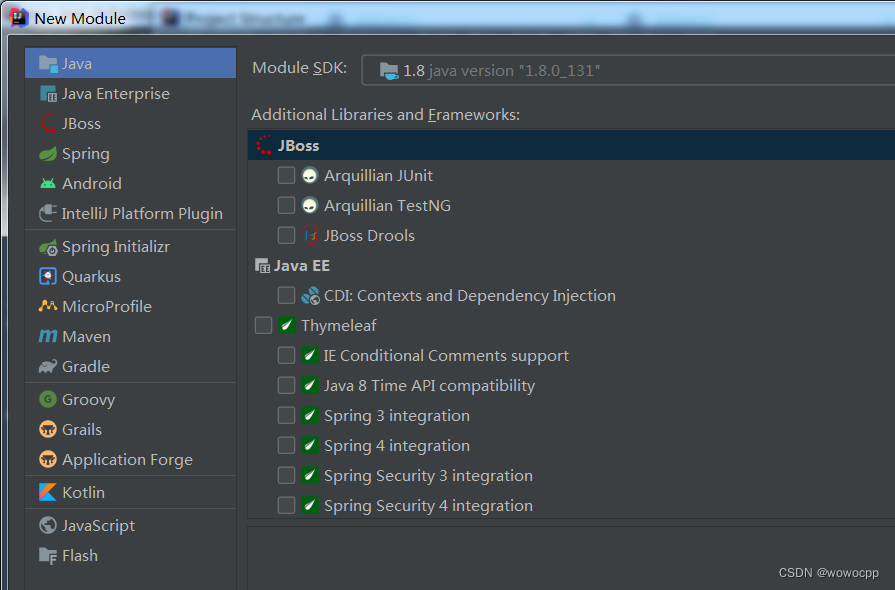Tick the Spring 3 integration checkbox
895x590 pixels.
click(286, 415)
